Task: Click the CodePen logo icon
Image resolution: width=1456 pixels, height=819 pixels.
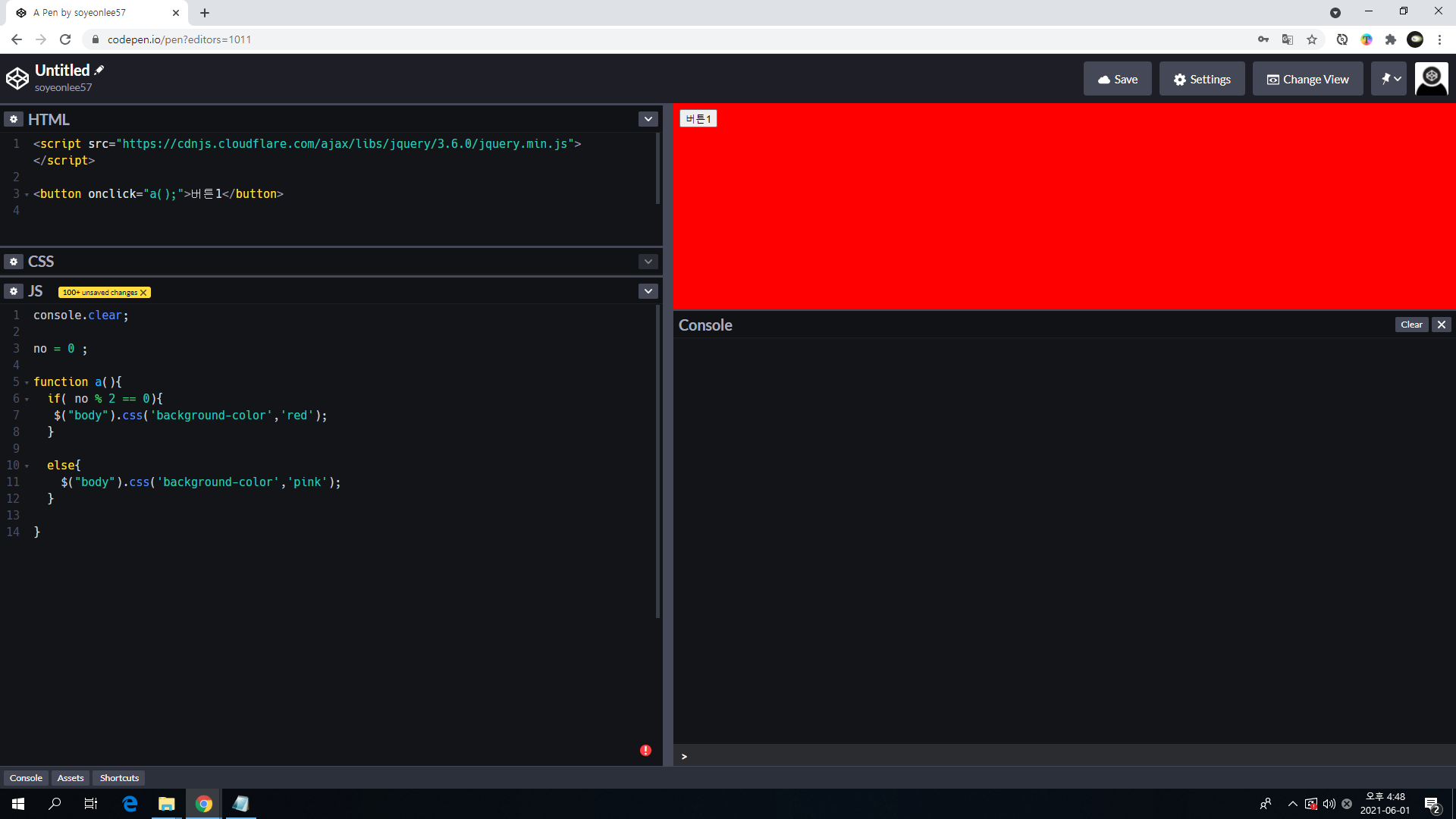Action: [17, 78]
